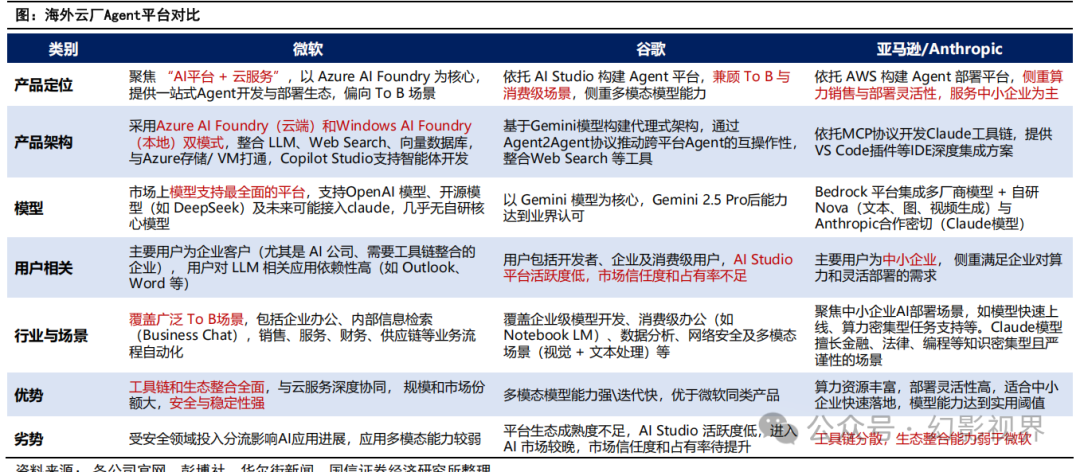Select the 微软 劣势 cell about 安全领域投入分流
Viewport: 1080px width, 472px height.
tap(304, 438)
